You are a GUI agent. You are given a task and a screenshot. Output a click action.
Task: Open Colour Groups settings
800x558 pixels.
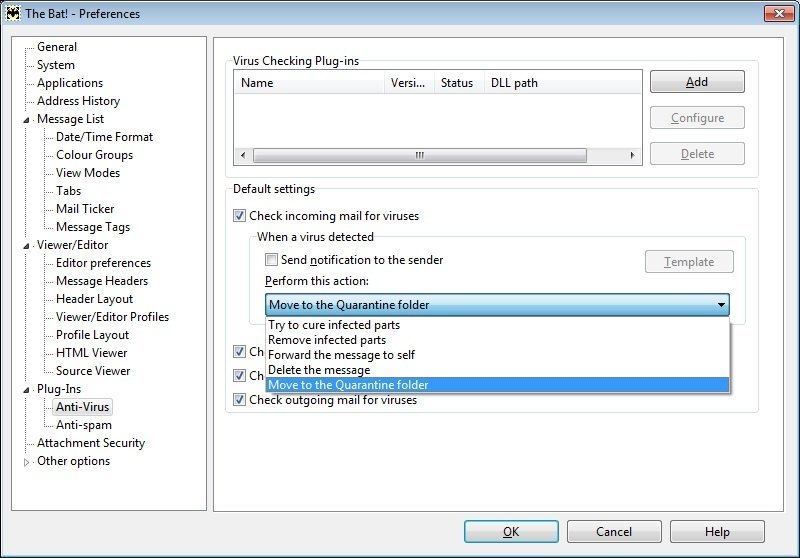pyautogui.click(x=94, y=155)
